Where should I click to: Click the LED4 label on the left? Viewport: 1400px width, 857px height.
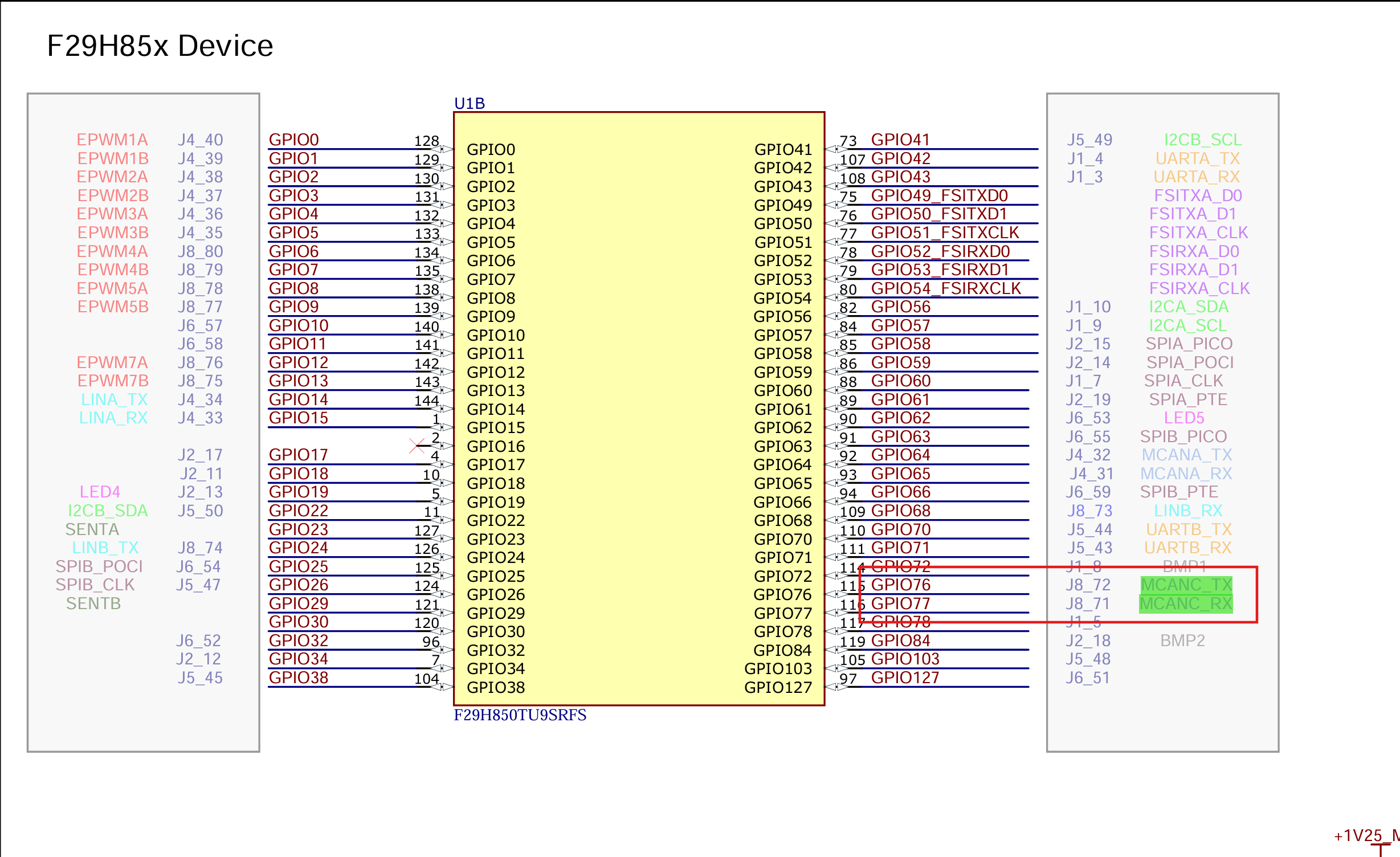click(x=100, y=492)
